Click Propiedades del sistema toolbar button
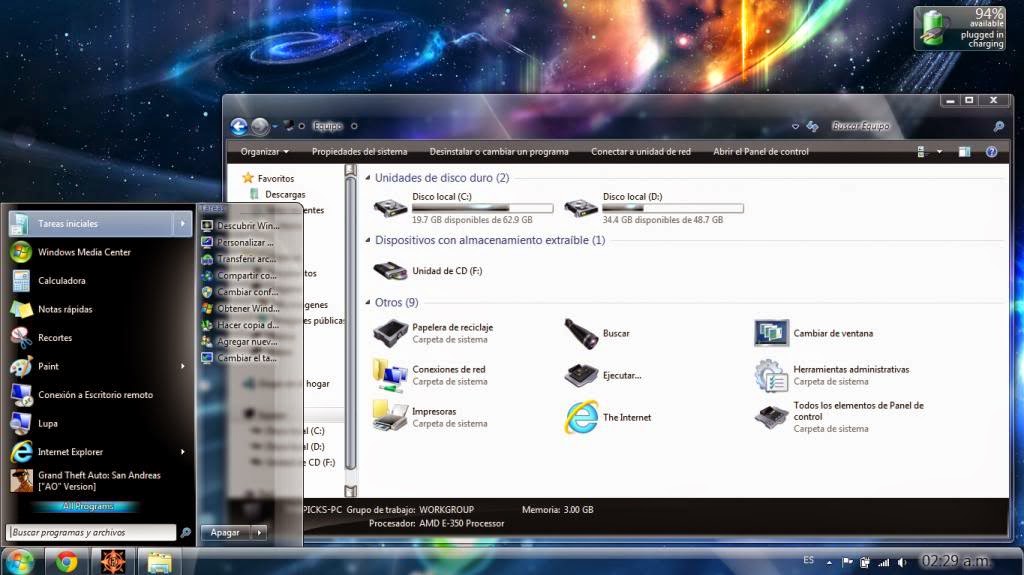 359,152
